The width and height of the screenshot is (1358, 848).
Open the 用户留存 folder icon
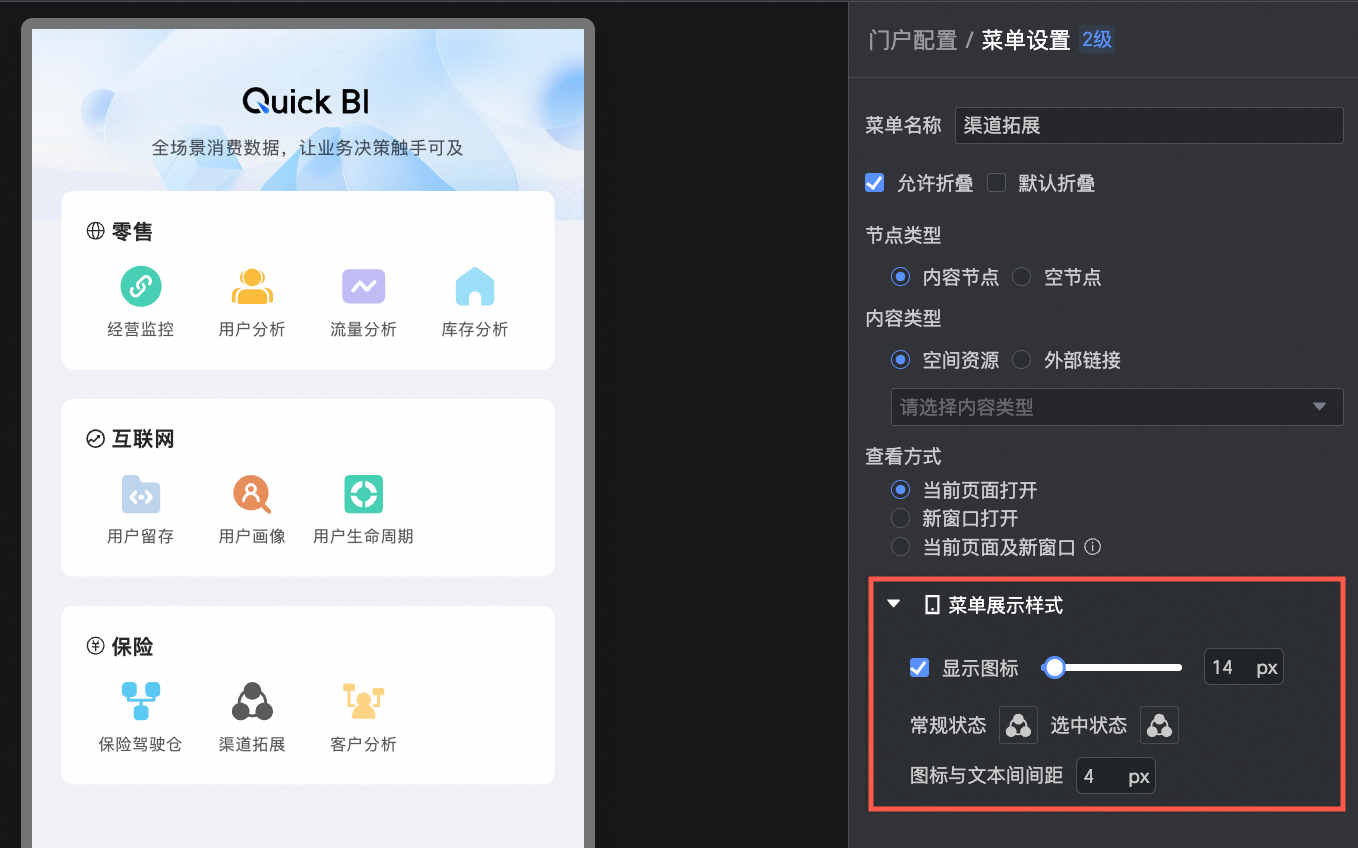coord(141,494)
